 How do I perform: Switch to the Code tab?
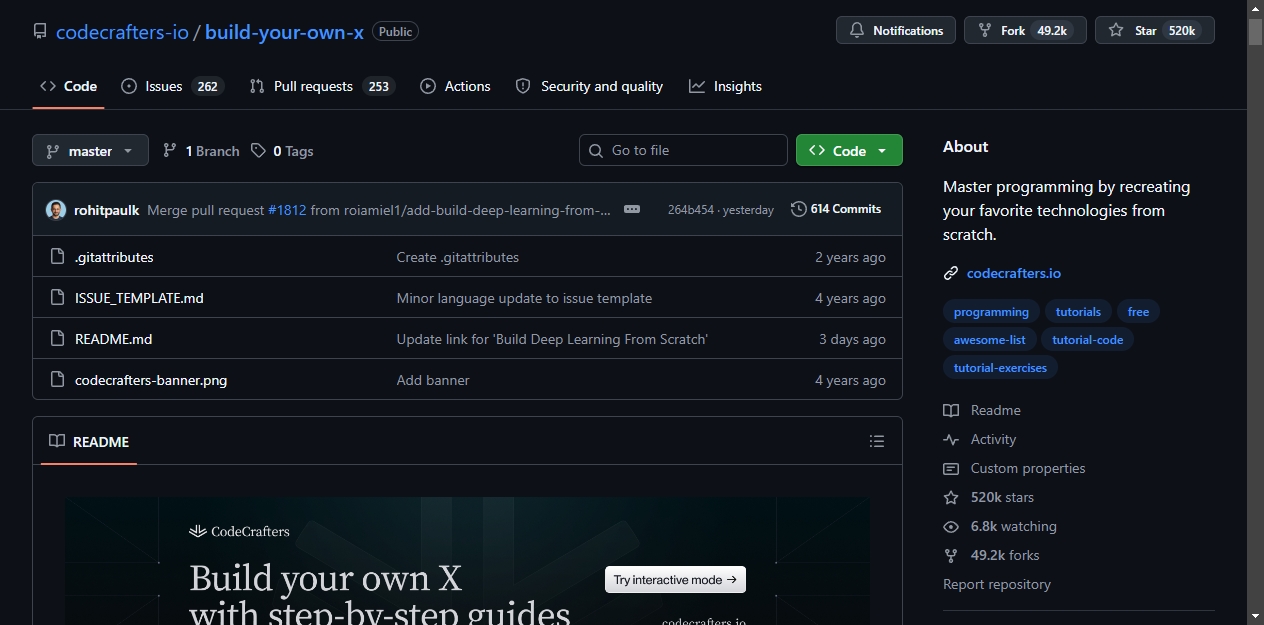[x=68, y=86]
